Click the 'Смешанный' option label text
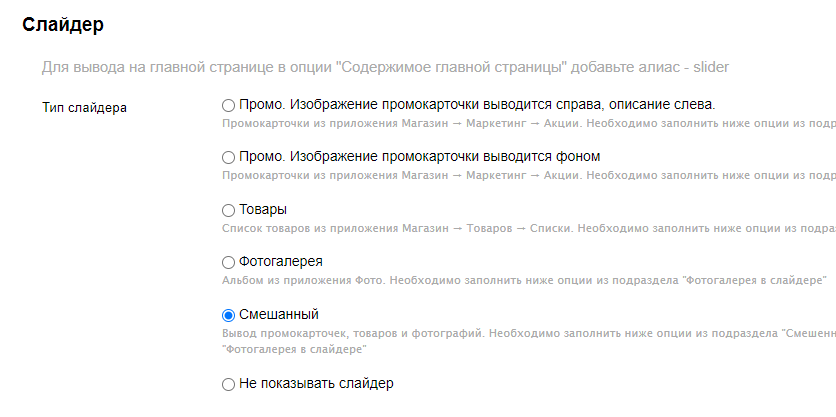The height and width of the screenshot is (417, 836). (279, 315)
